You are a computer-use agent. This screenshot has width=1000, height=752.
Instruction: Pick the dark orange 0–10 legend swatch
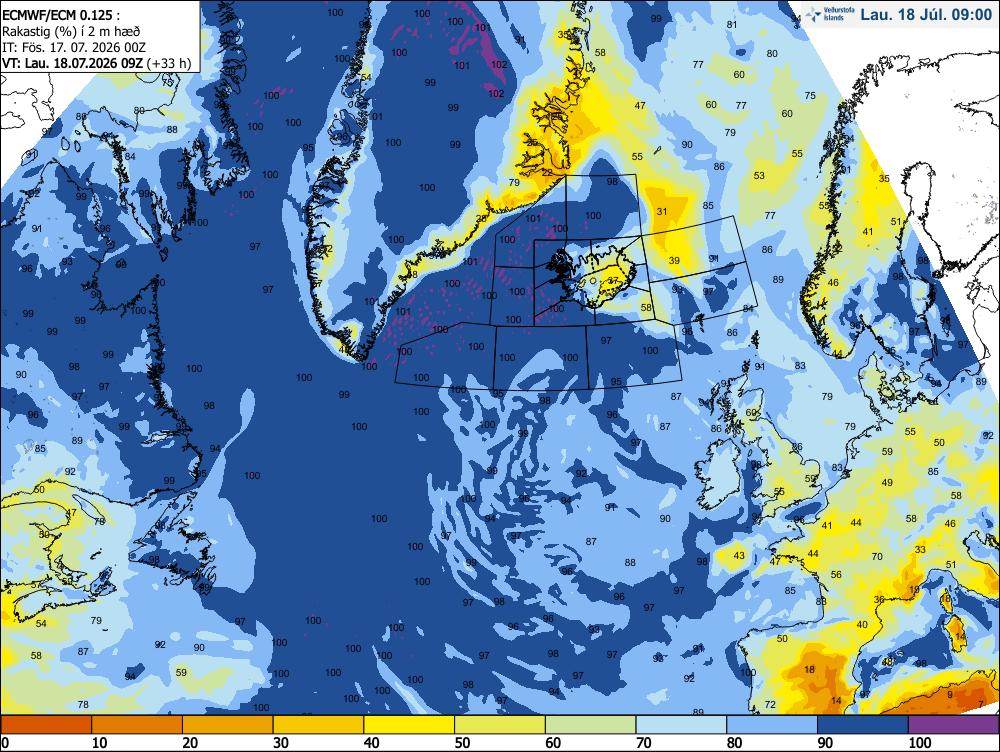point(46,725)
